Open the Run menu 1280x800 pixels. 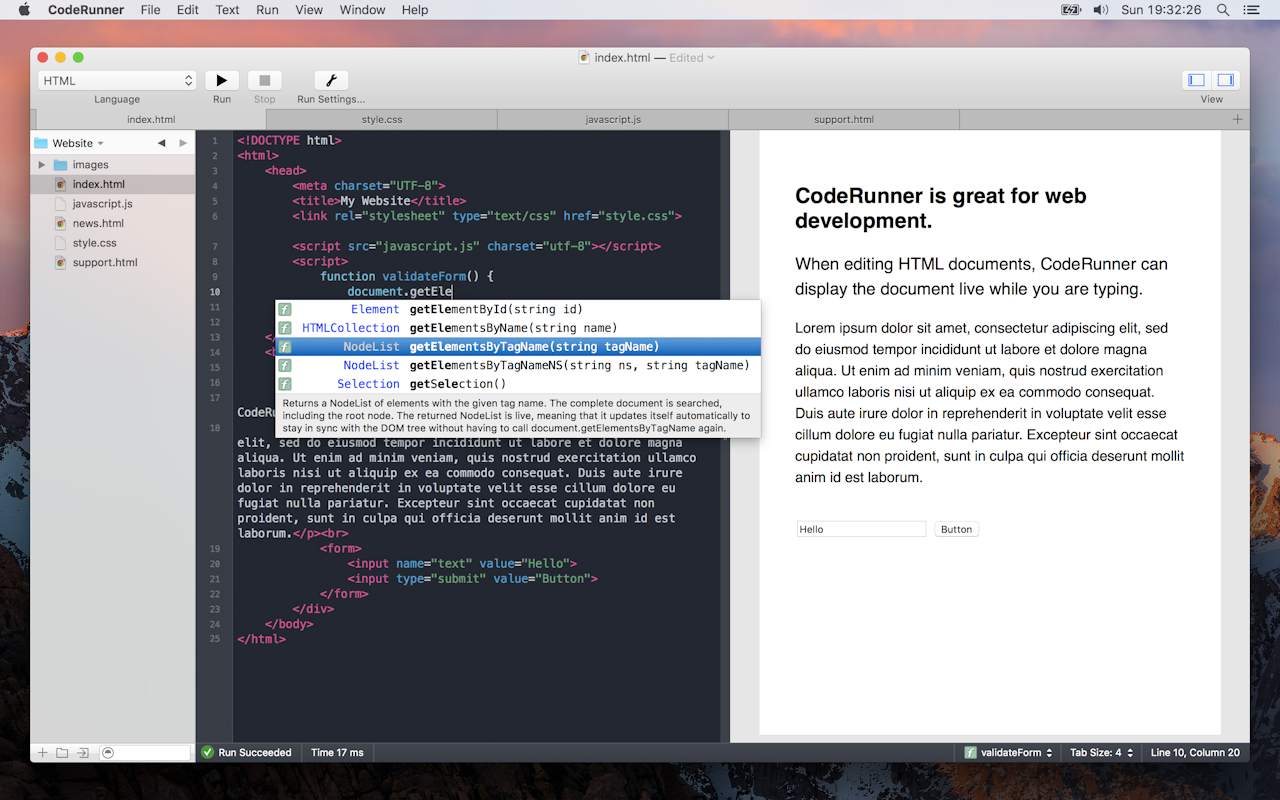tap(267, 10)
